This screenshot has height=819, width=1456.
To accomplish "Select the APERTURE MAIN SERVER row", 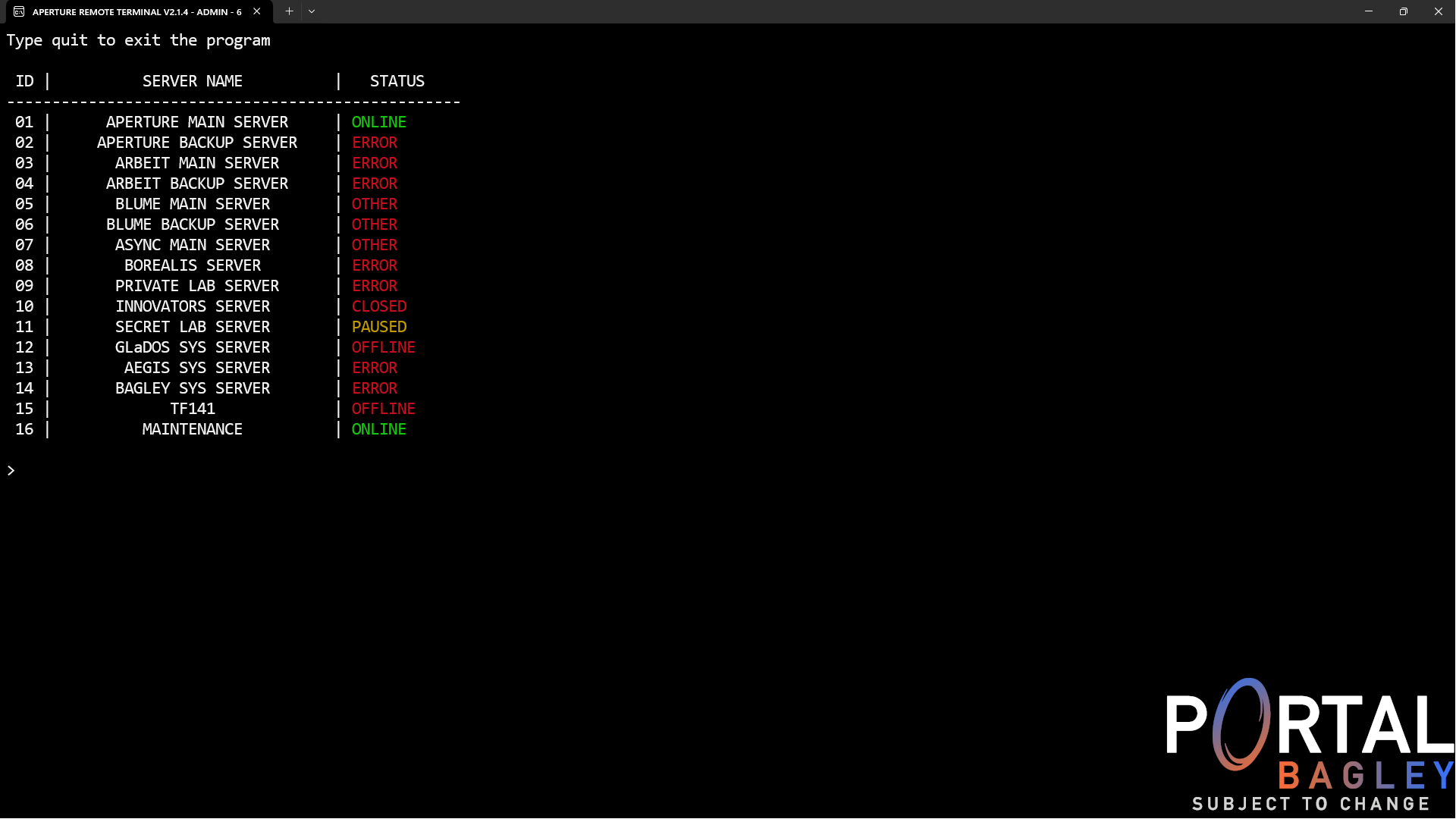I will [x=196, y=121].
